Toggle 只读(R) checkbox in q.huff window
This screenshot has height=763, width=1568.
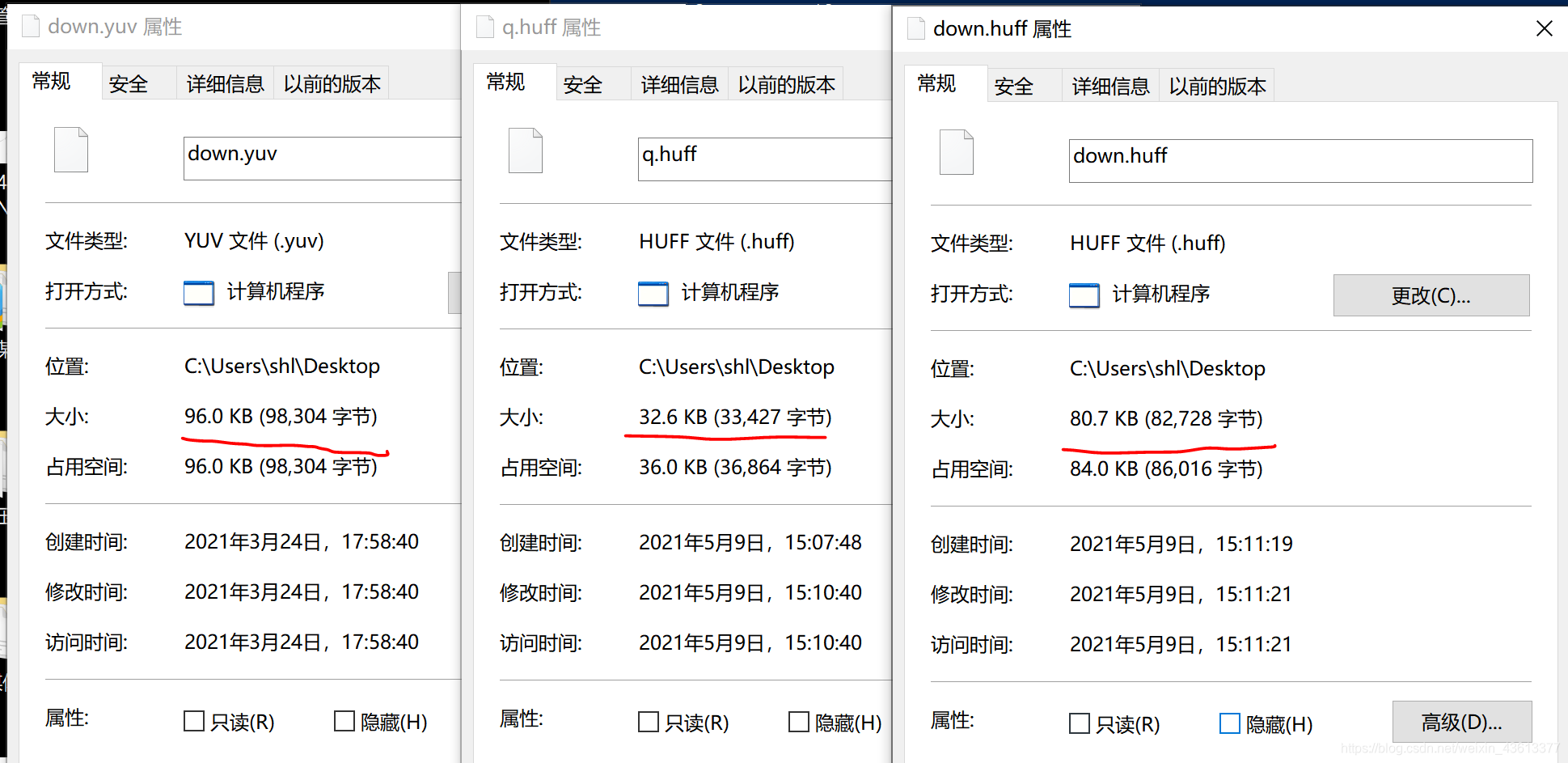[x=649, y=722]
